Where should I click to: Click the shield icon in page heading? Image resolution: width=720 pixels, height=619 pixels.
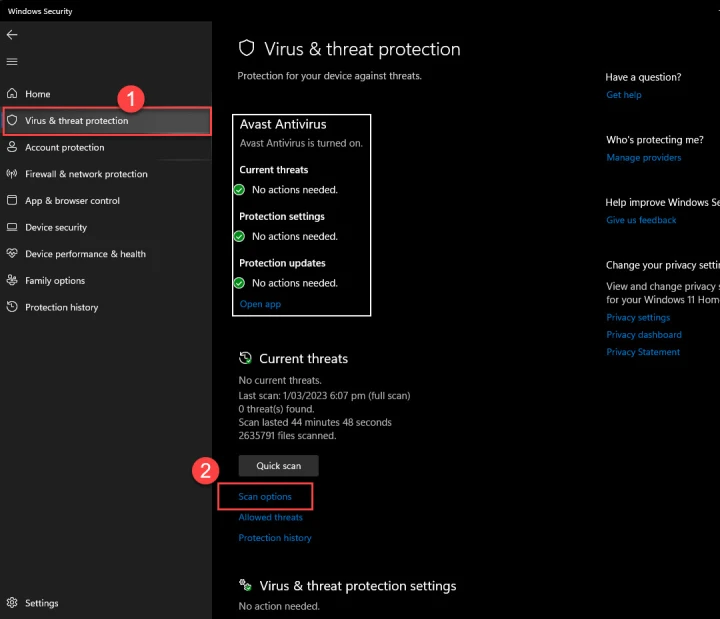point(247,48)
